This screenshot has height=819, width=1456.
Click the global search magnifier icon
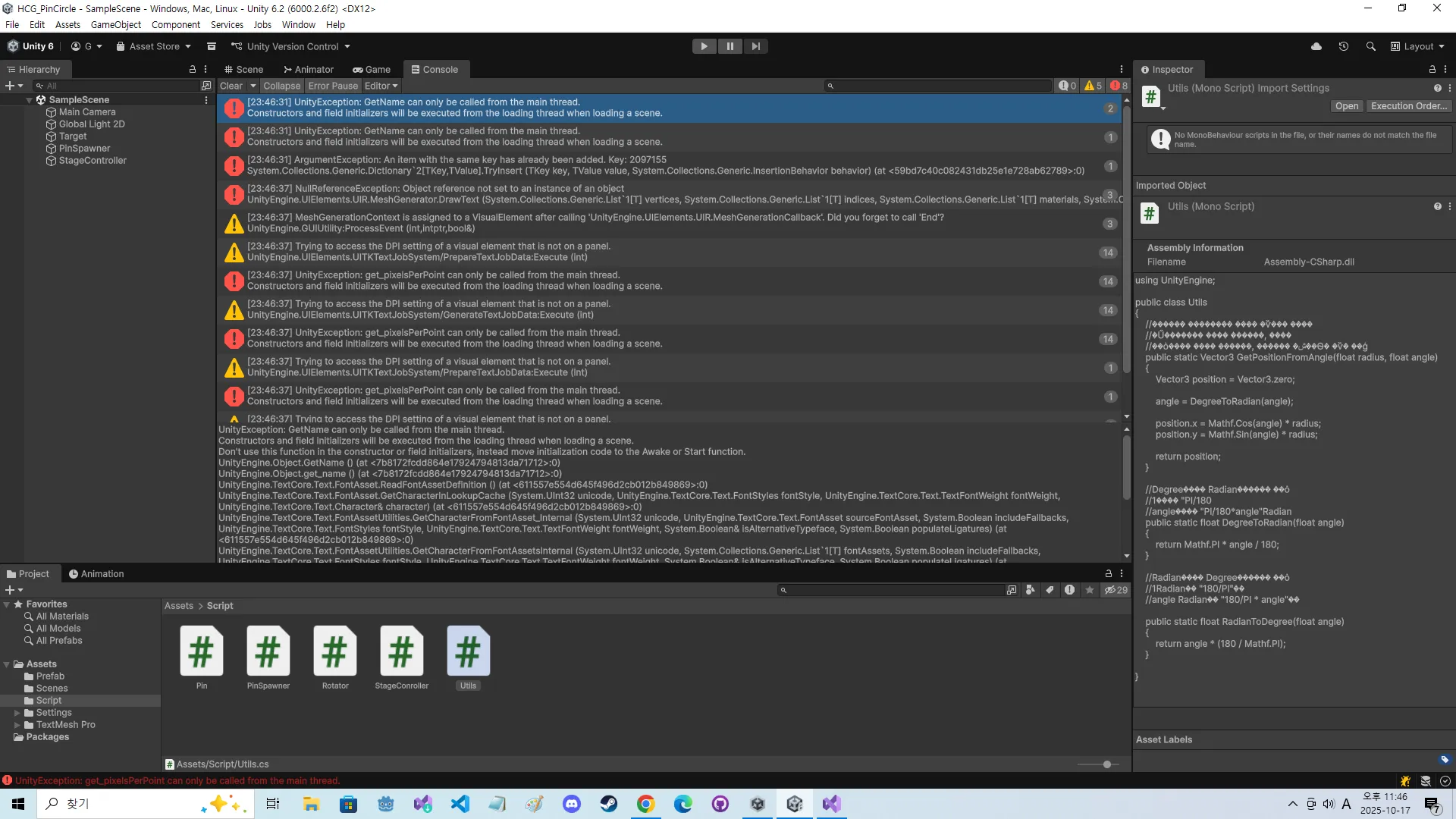[x=1370, y=46]
